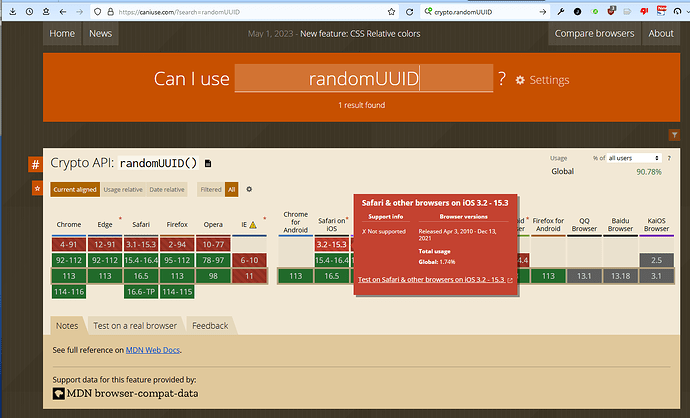Viewport: 690px width, 418px height.
Task: Go back with the left arrow
Action: [x=62, y=12]
